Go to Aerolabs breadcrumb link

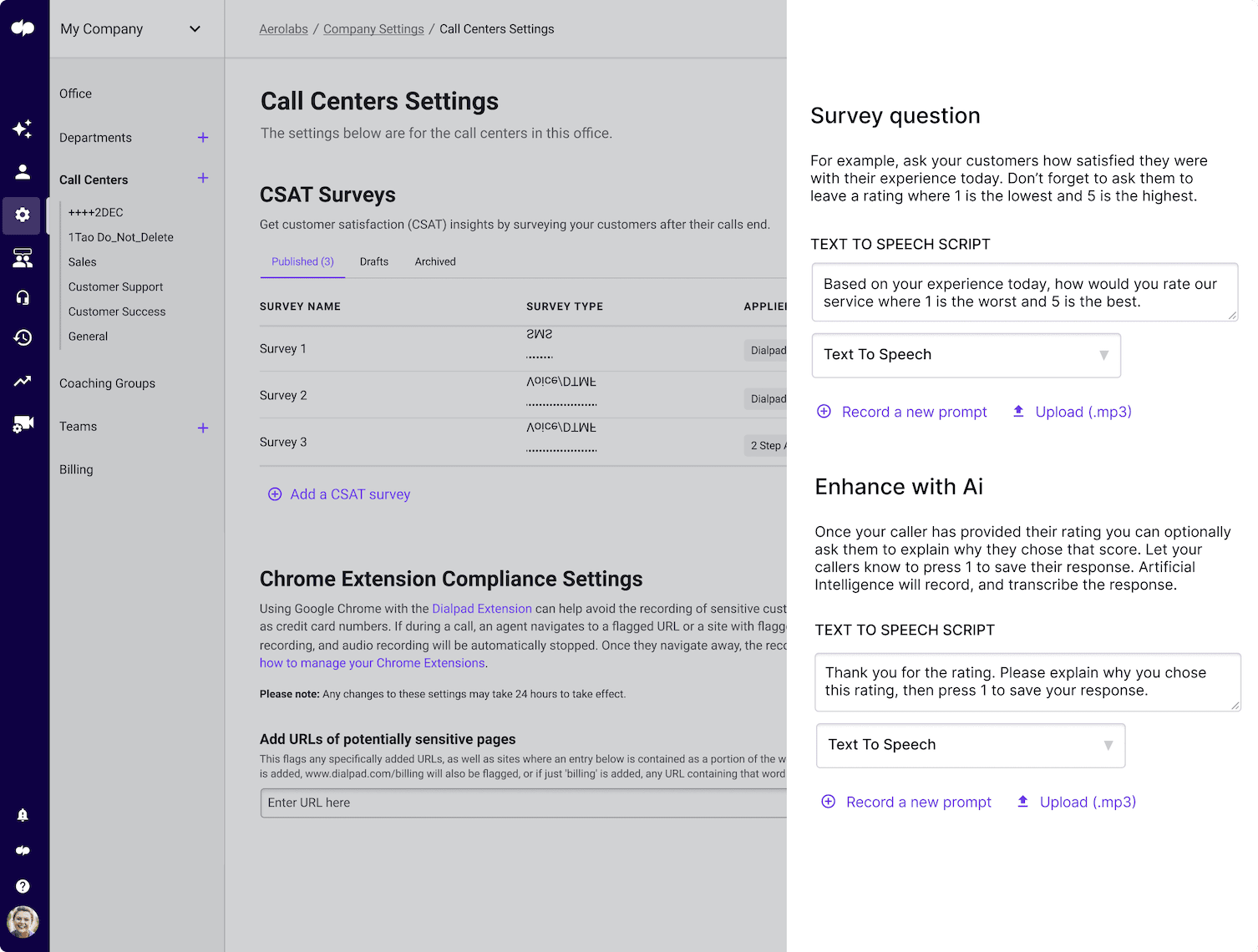[283, 29]
